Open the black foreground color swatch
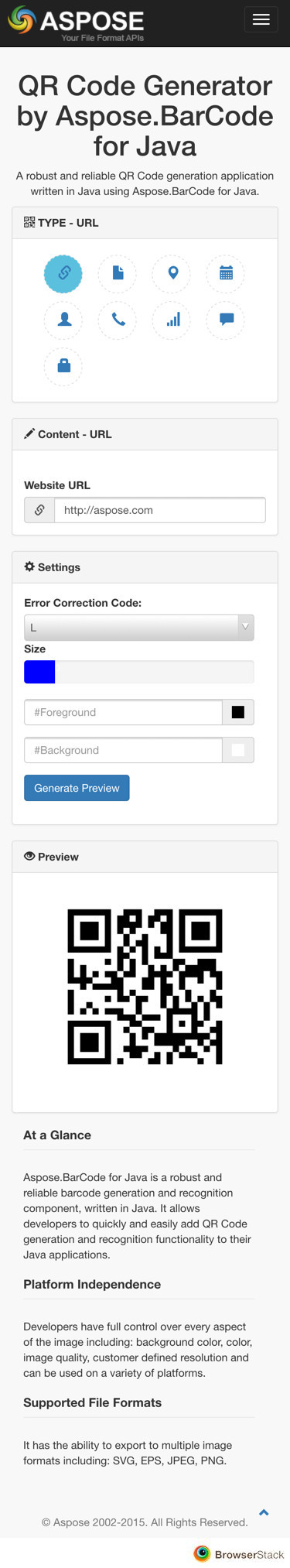Viewport: 290px width, 1568px height. click(x=238, y=712)
